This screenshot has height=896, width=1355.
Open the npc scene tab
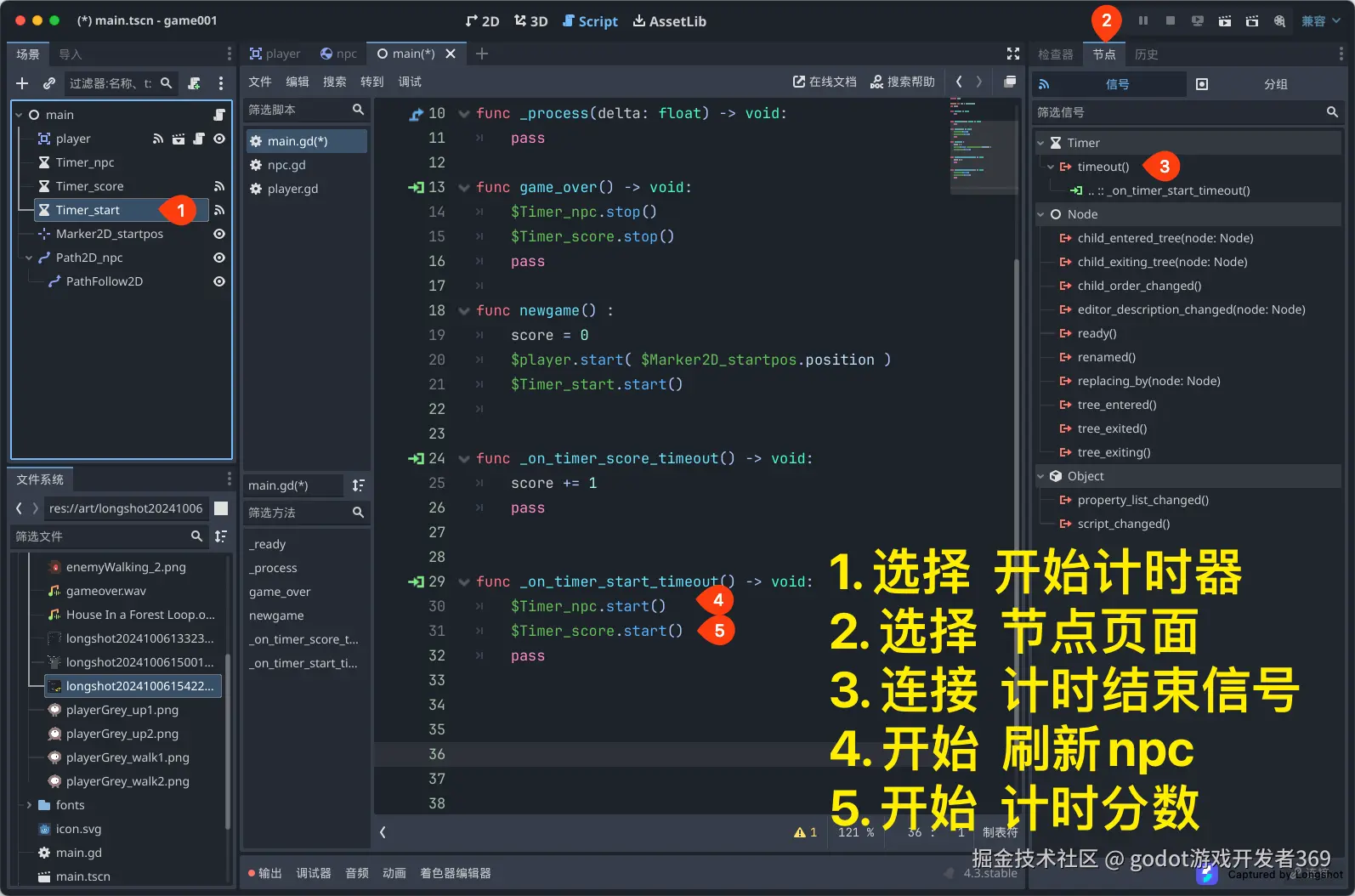(x=338, y=54)
